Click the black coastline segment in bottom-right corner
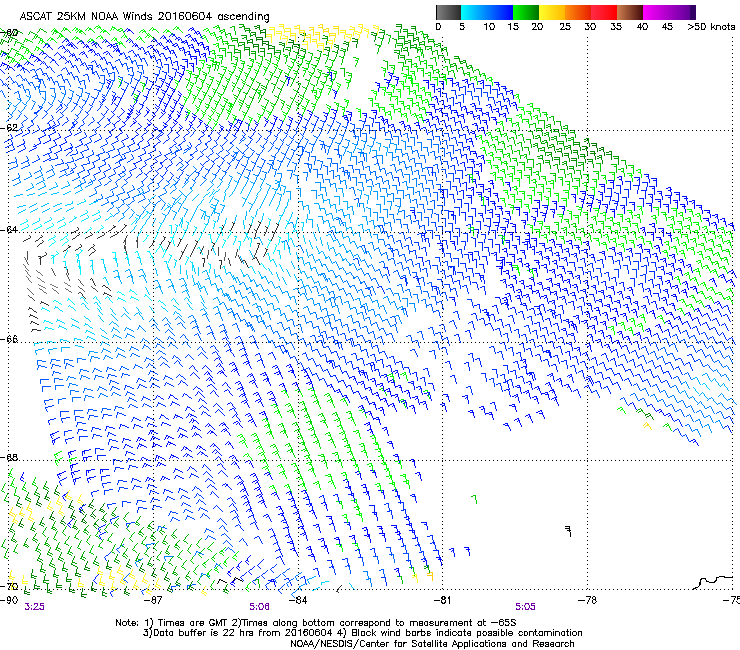The image size is (740, 650). [715, 582]
